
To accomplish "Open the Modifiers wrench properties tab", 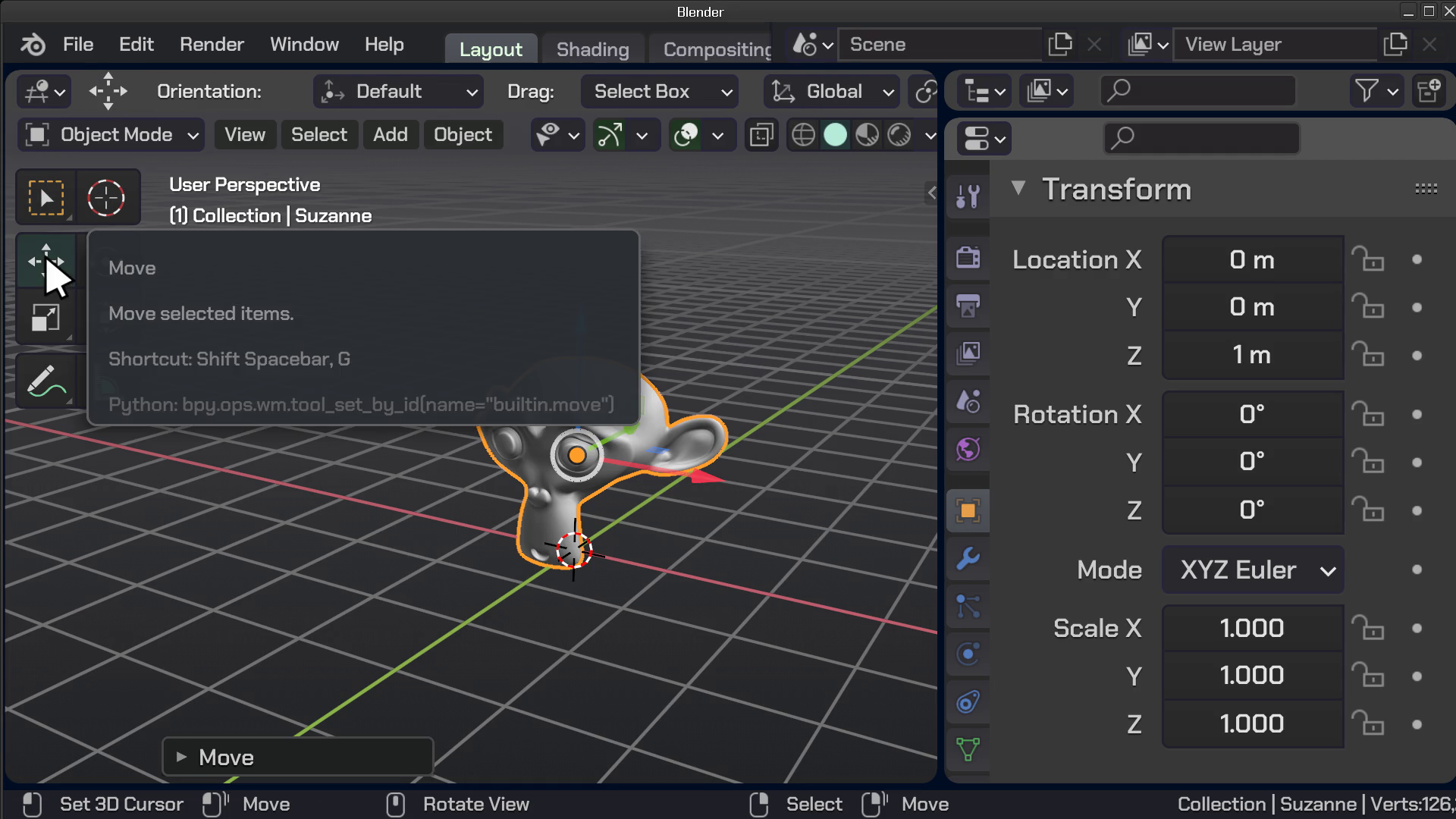I will [968, 559].
